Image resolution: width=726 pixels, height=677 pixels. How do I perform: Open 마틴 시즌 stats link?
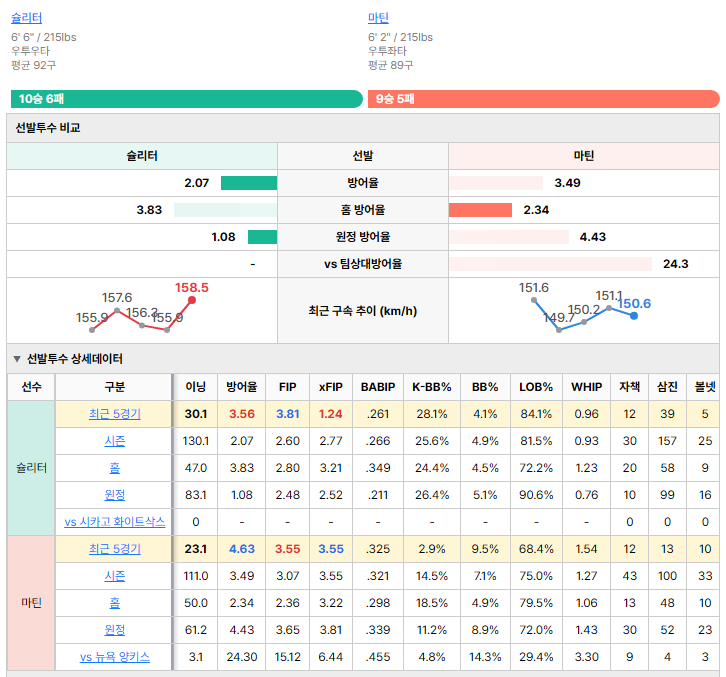pos(114,576)
